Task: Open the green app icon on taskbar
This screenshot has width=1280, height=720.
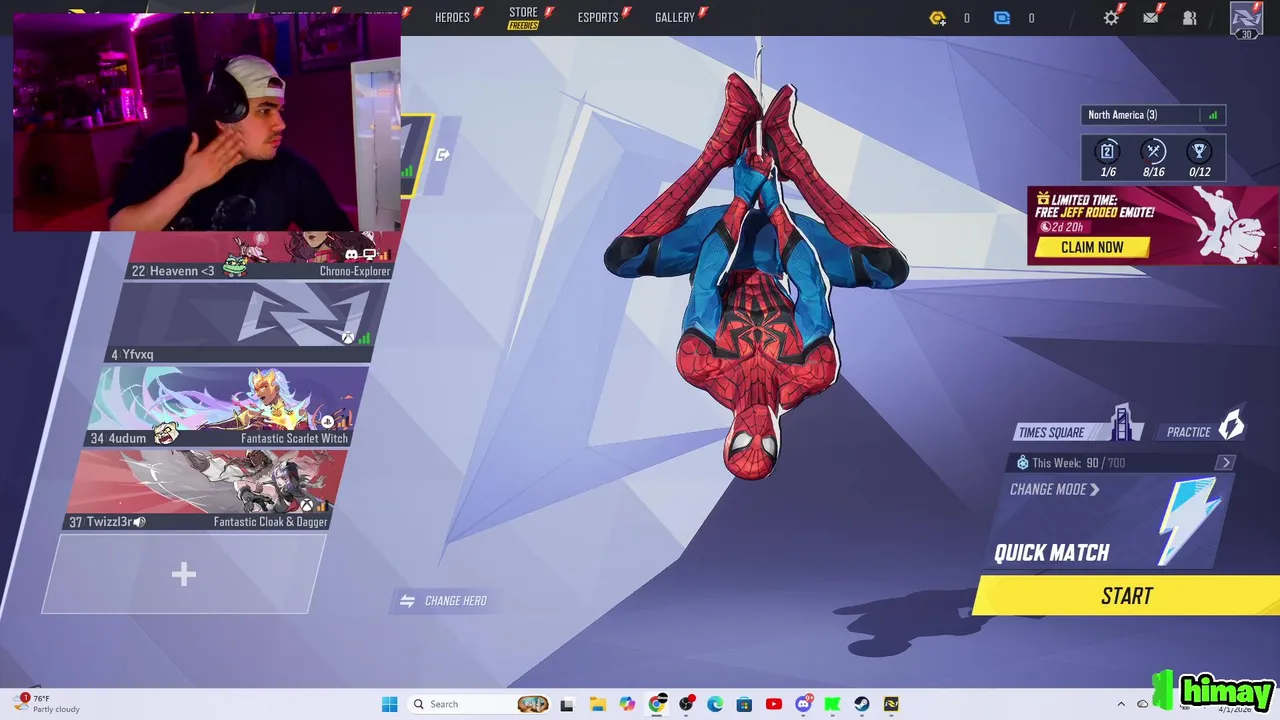Action: [832, 704]
